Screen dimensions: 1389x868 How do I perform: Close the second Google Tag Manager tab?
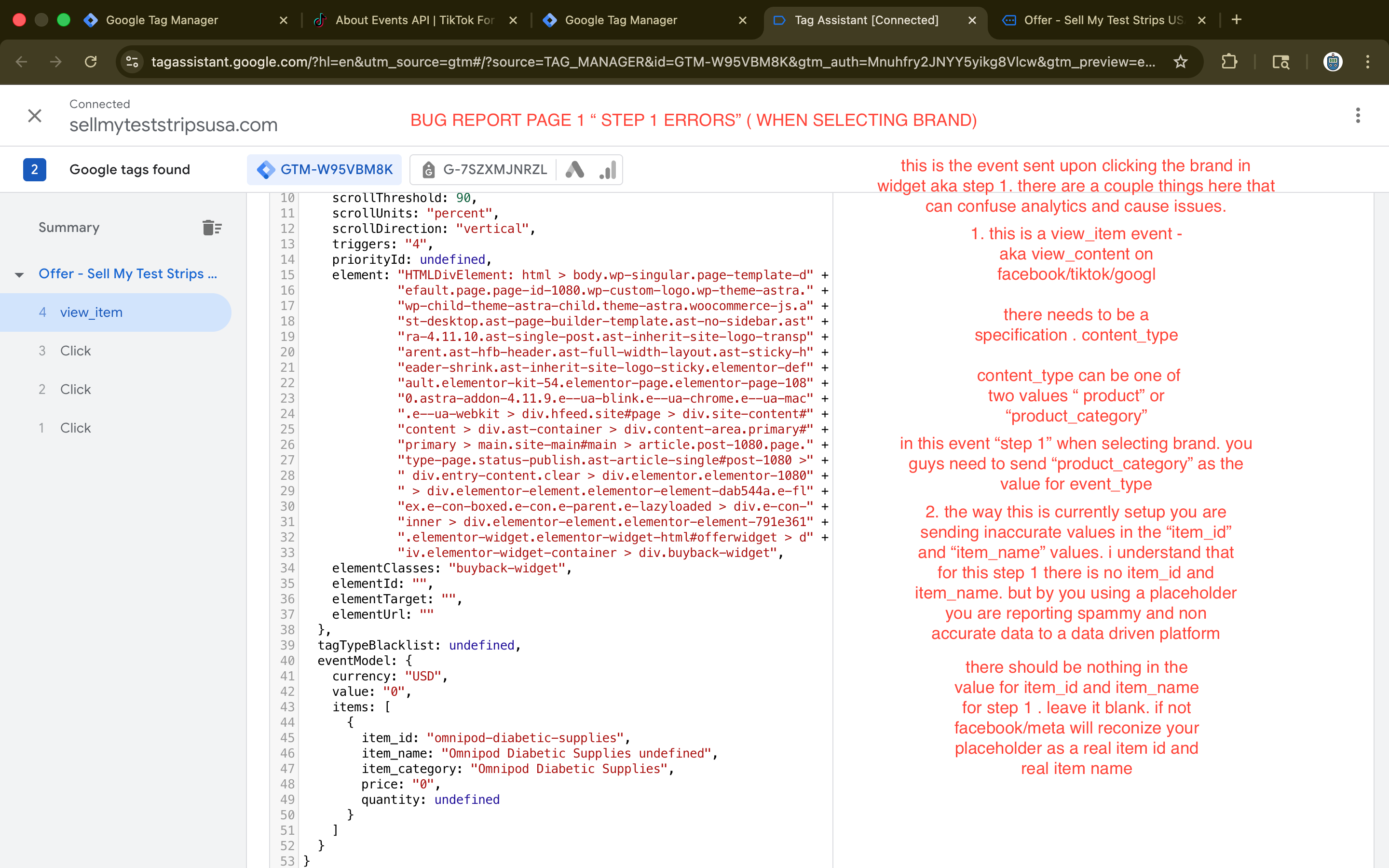click(x=742, y=20)
